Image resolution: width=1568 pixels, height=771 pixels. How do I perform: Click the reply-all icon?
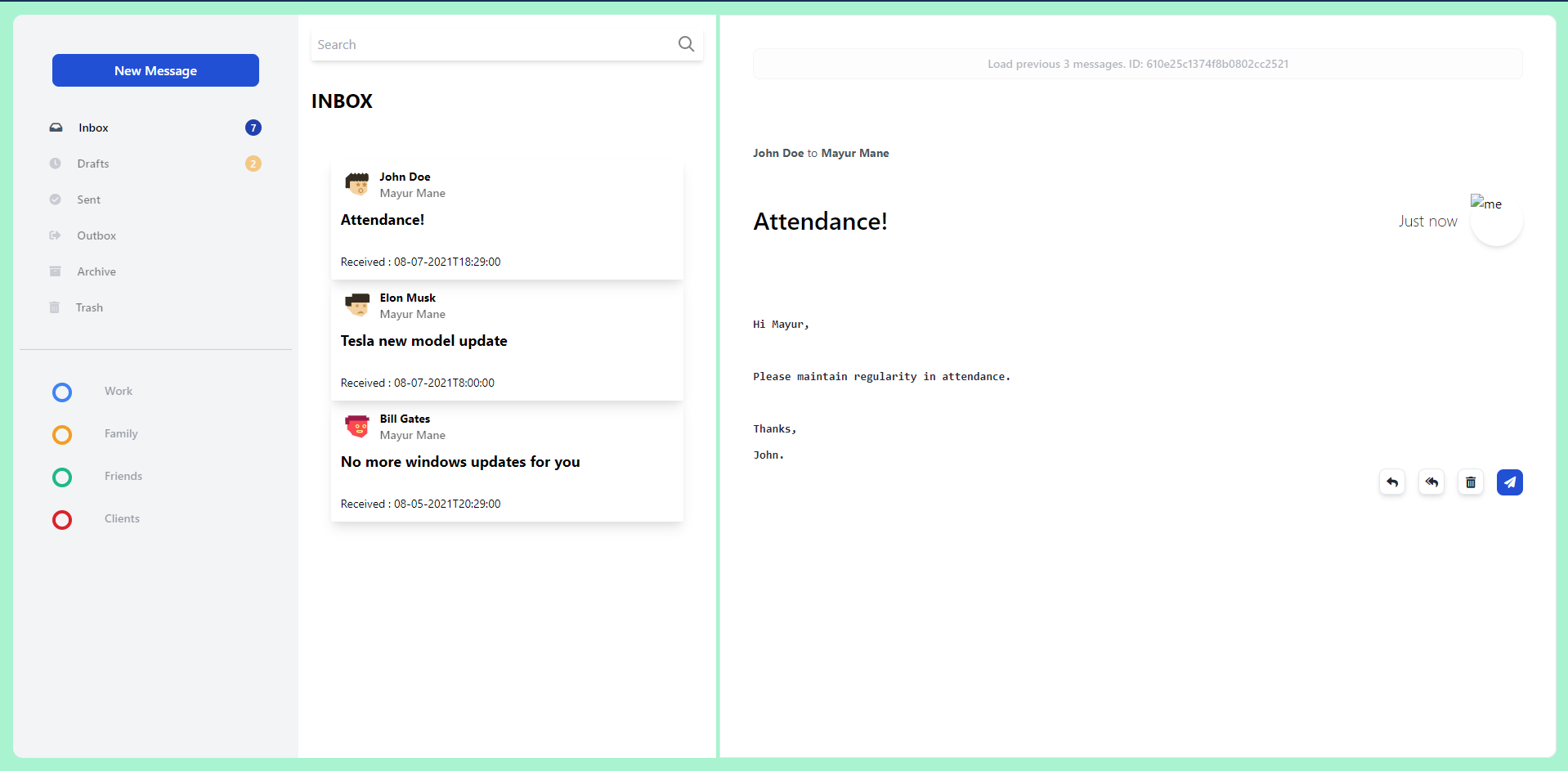(x=1431, y=482)
